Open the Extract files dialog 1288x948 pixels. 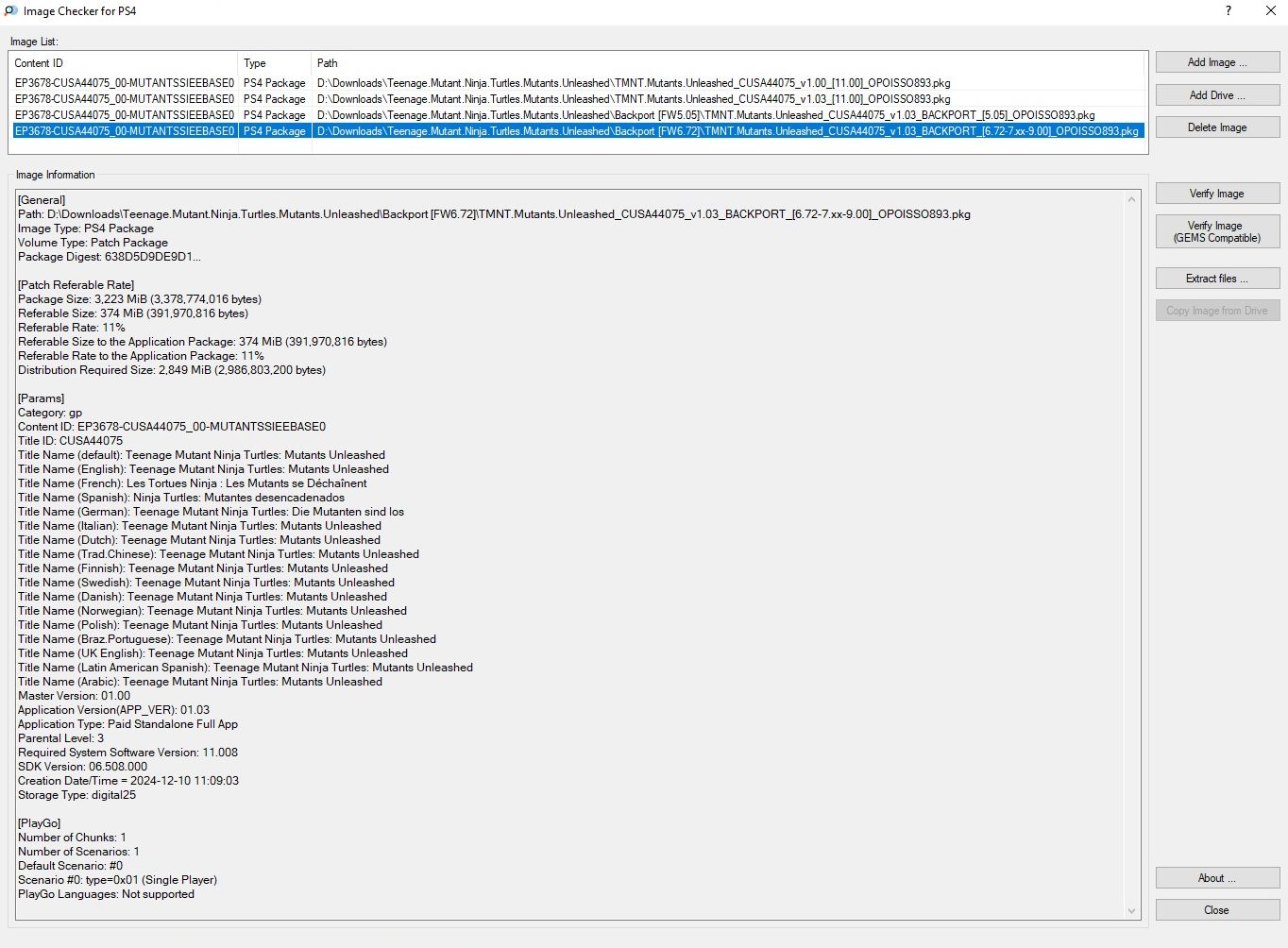[x=1217, y=279]
